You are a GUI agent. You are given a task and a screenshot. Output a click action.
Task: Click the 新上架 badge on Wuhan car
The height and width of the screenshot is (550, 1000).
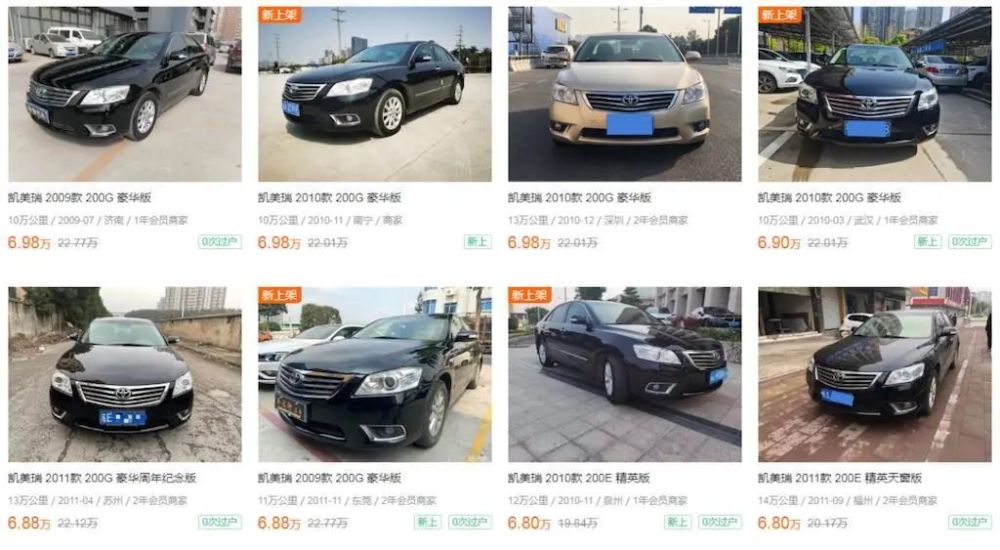[x=779, y=15]
